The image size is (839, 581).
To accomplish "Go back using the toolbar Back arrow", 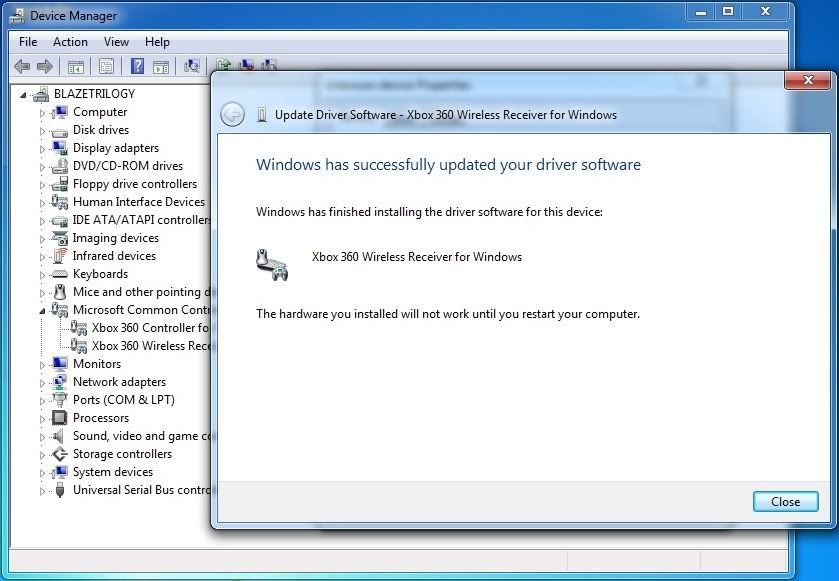I will click(22, 66).
